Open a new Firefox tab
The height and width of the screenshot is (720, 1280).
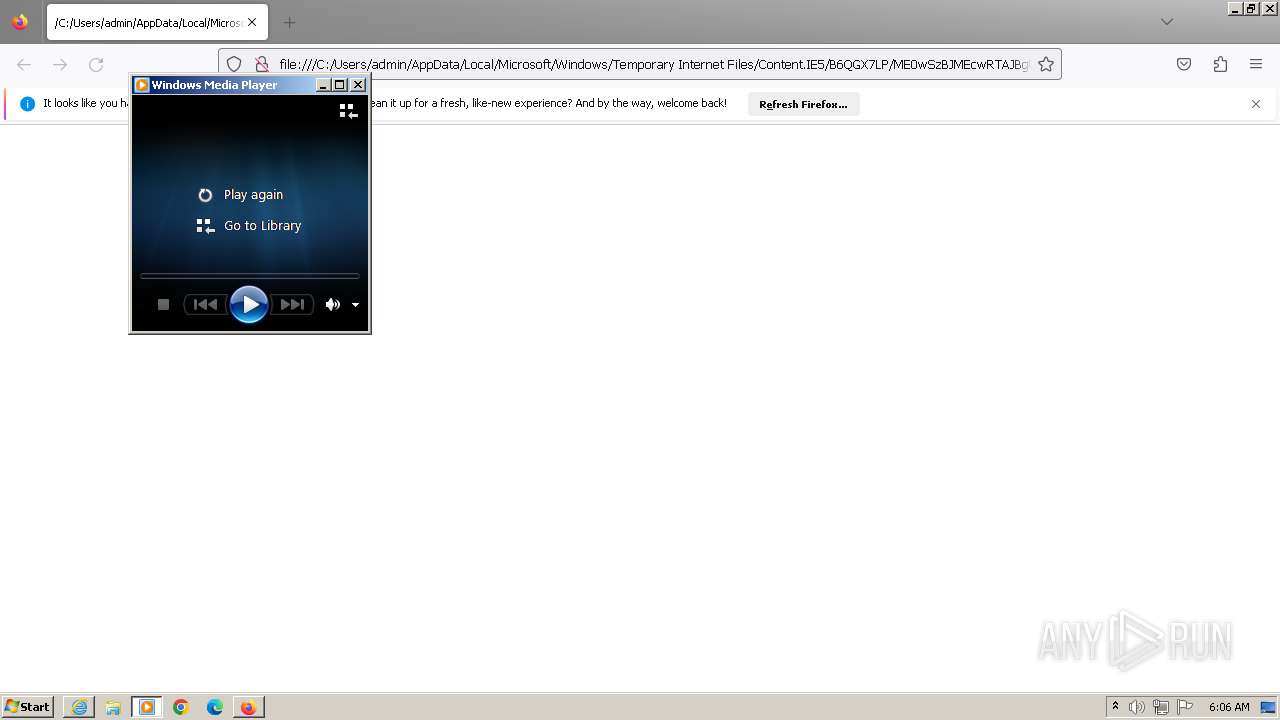[x=289, y=22]
